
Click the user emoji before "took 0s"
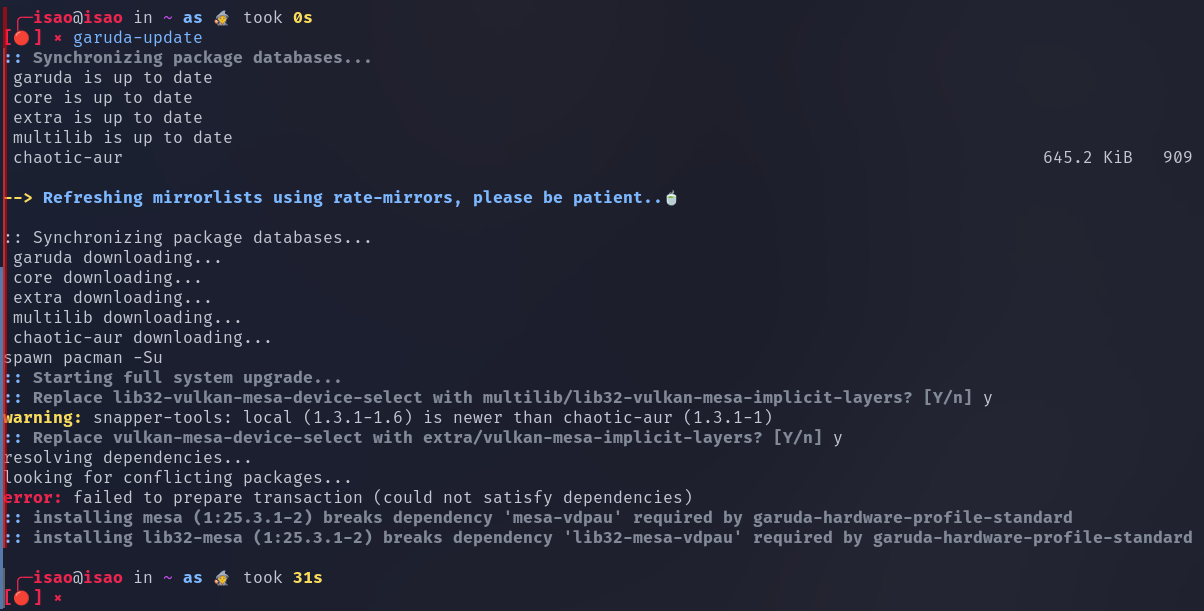coord(222,18)
